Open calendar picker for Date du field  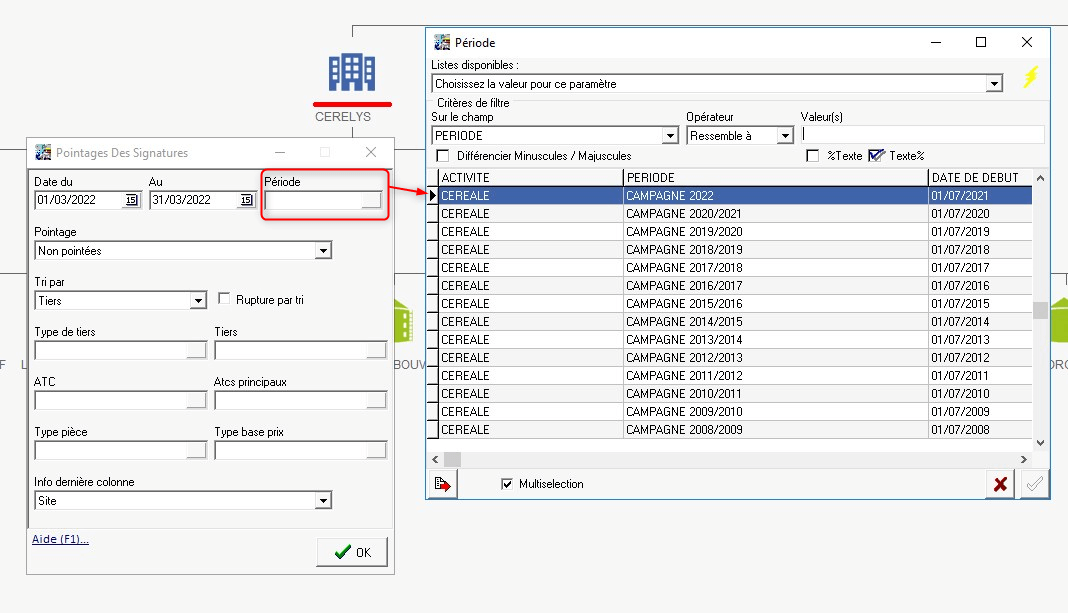pos(131,200)
